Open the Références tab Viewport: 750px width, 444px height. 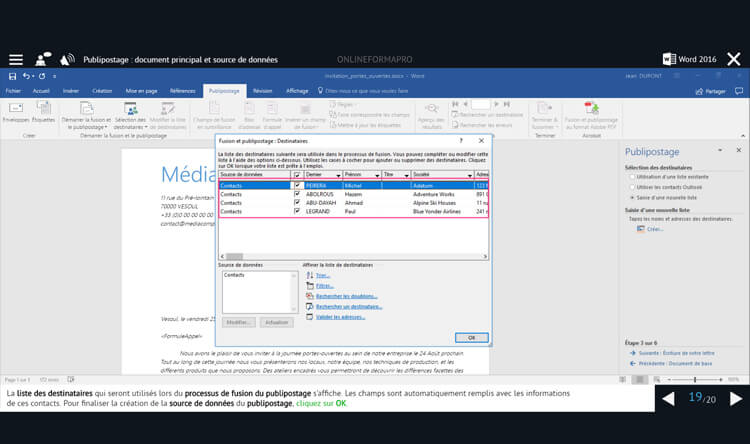point(183,91)
